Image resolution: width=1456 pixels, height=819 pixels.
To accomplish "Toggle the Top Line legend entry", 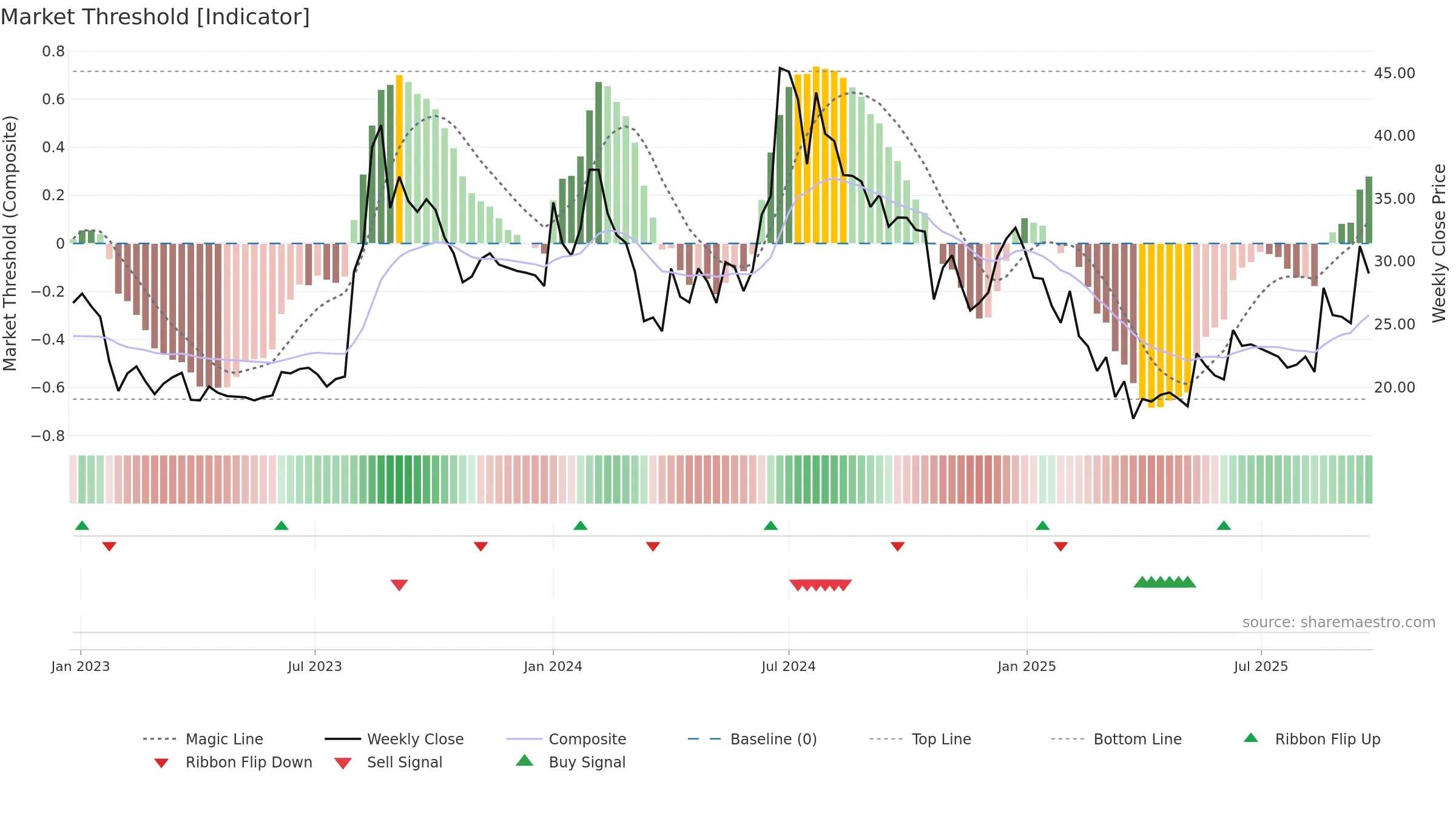I will click(x=920, y=739).
